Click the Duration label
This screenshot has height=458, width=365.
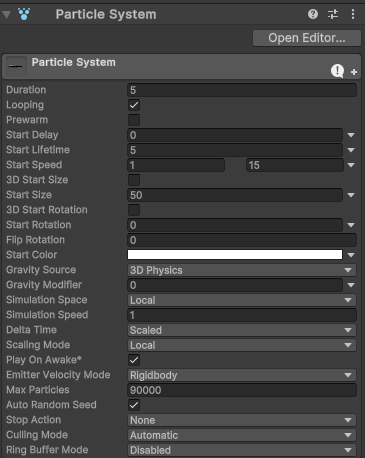click(26, 90)
